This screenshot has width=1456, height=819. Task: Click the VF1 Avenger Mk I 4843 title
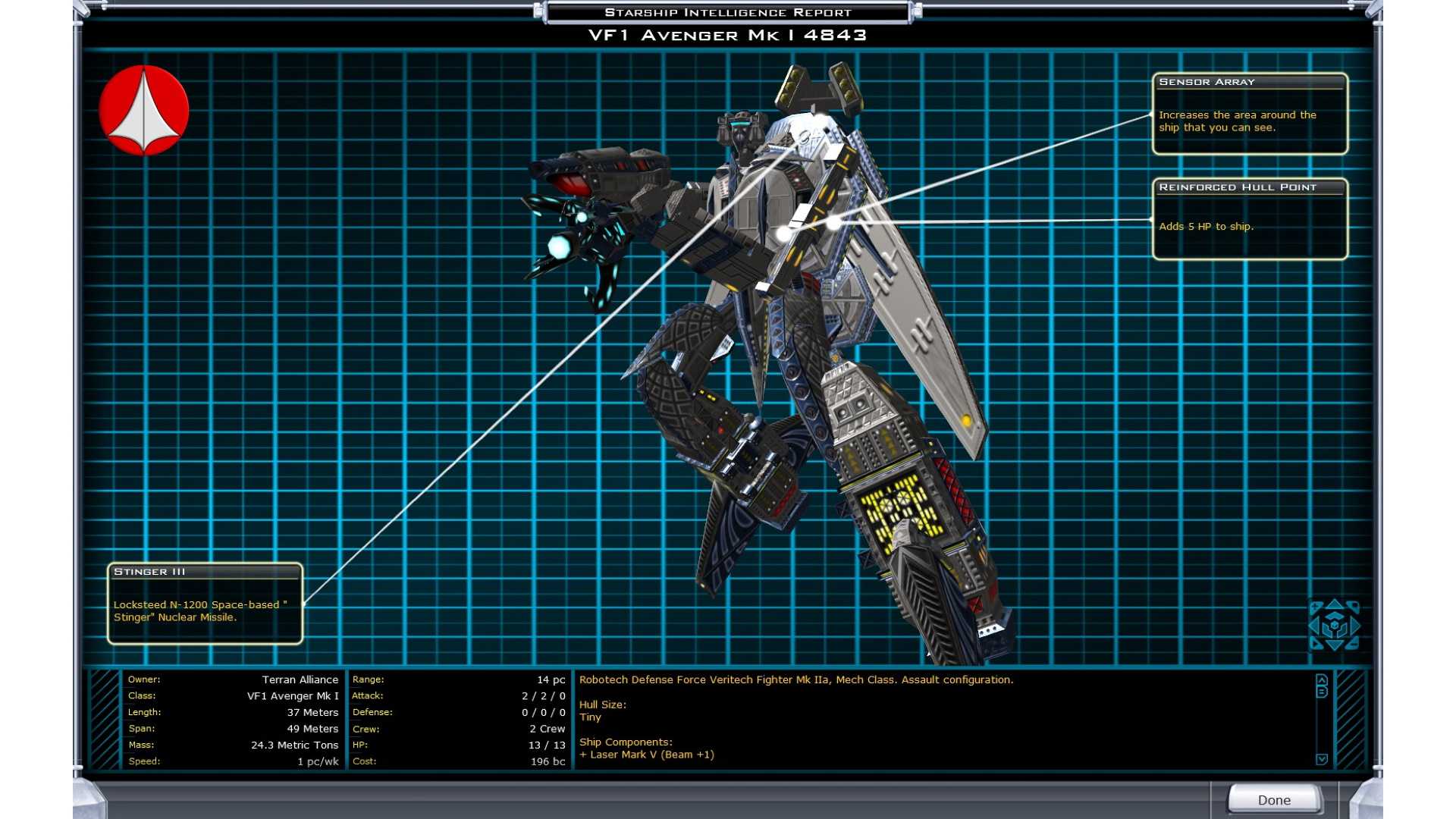727,35
